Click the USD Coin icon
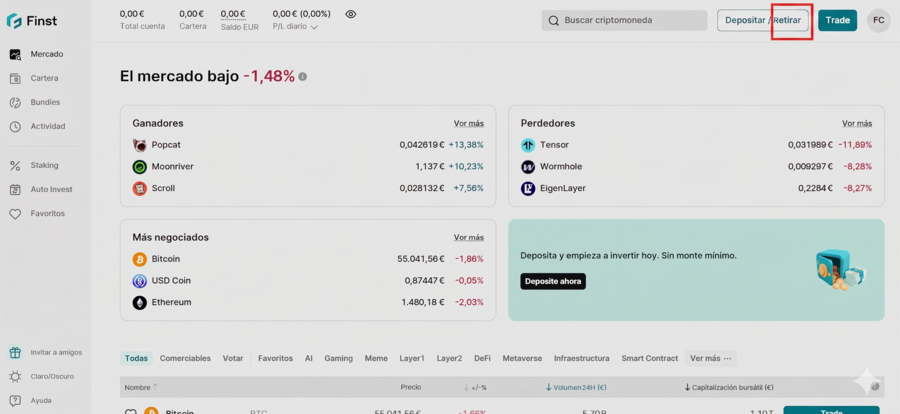The image size is (900, 414). [x=139, y=281]
